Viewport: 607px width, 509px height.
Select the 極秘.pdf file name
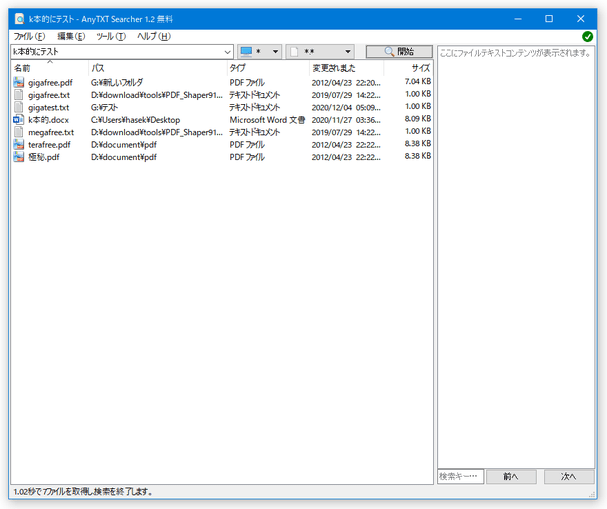coord(43,157)
